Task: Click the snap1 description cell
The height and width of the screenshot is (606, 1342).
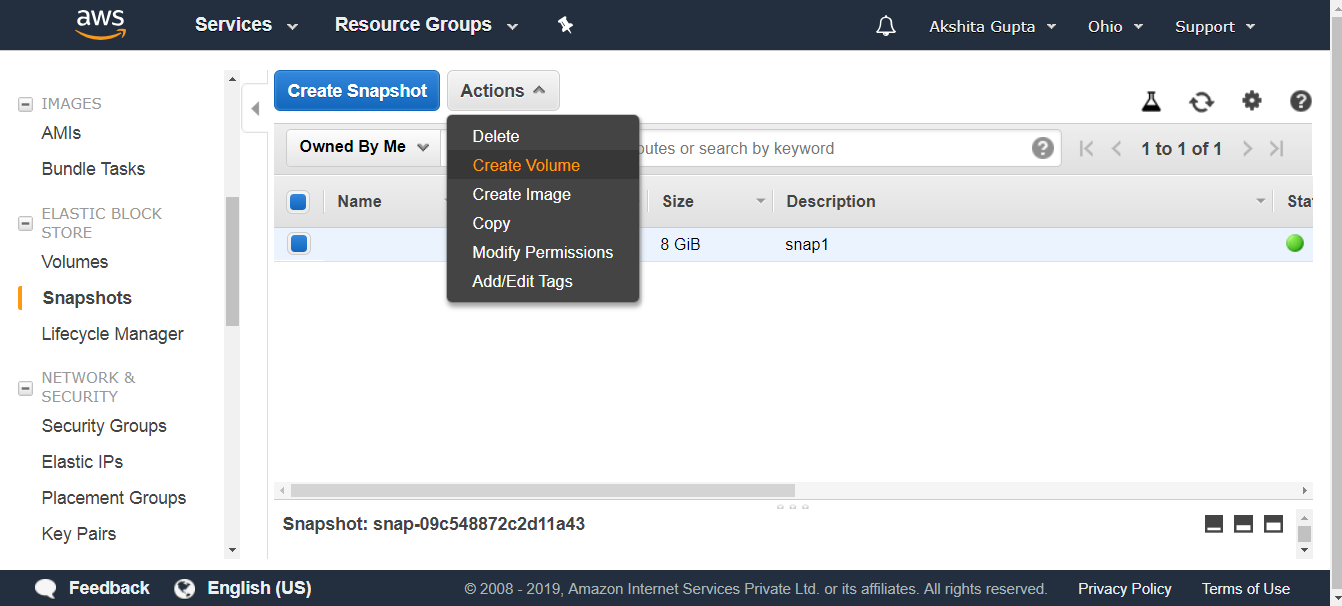Action: pos(807,244)
